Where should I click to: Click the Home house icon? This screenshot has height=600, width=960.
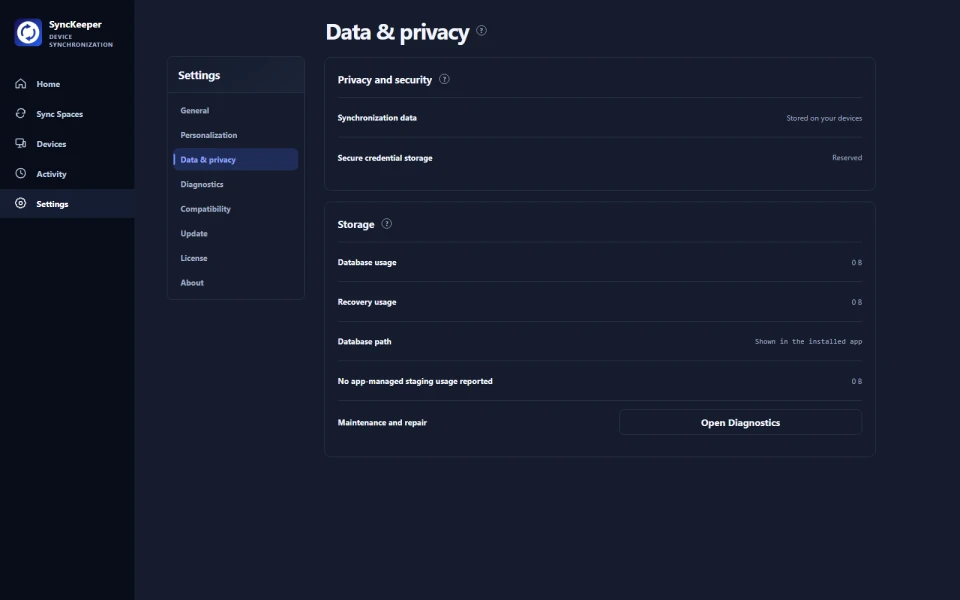pos(21,83)
